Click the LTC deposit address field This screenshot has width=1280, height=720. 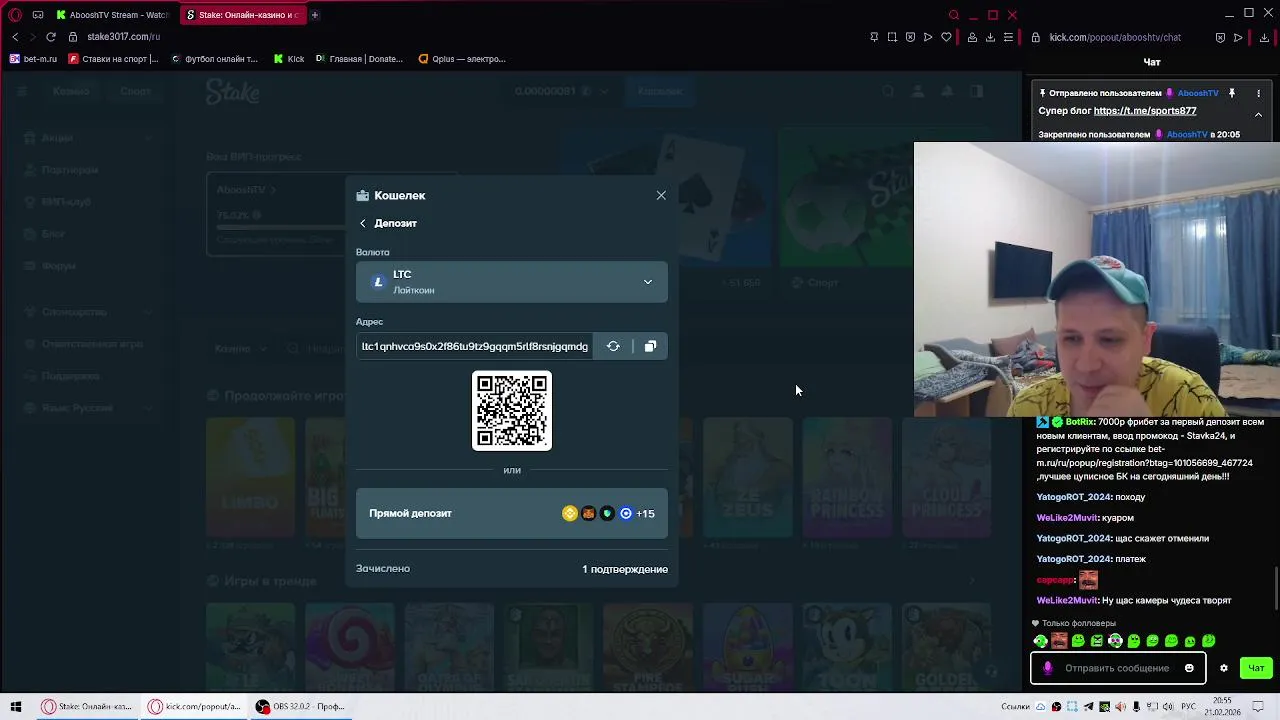tap(475, 346)
